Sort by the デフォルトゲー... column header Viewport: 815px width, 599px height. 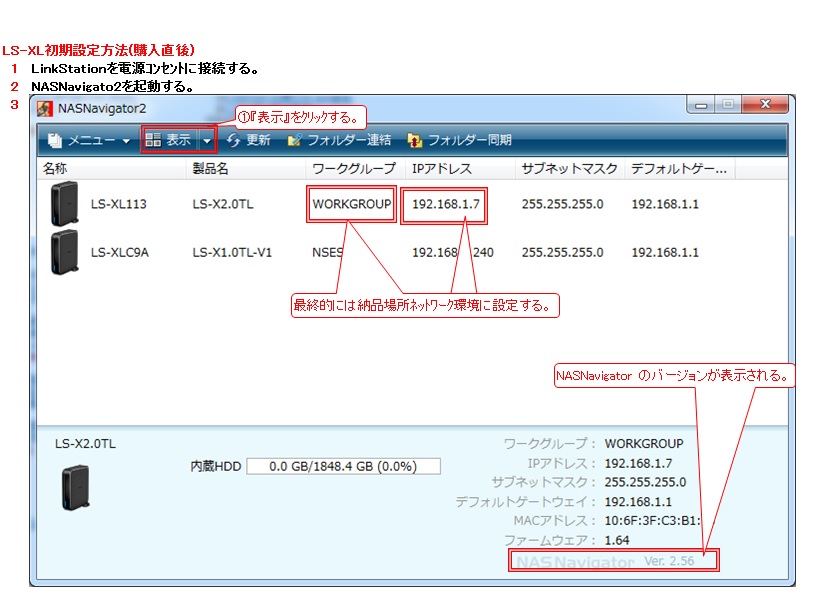point(680,168)
